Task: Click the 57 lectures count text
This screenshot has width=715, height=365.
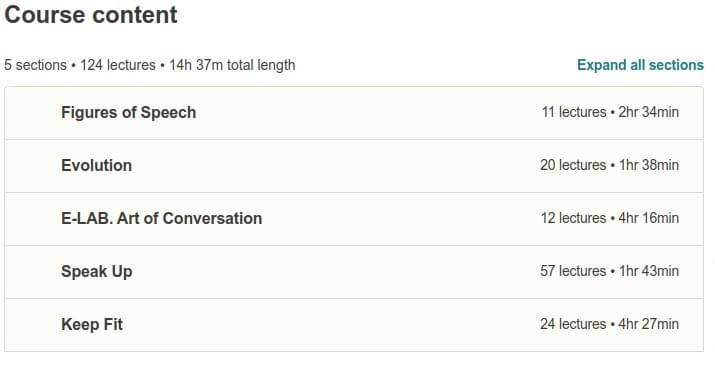Action: 573,271
